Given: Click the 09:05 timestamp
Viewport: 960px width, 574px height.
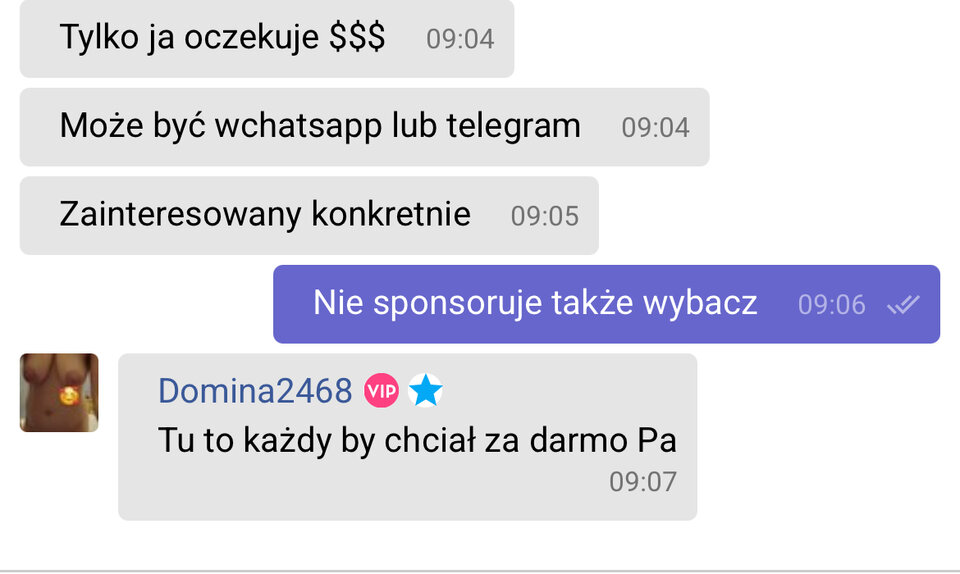Looking at the screenshot, I should coord(545,217).
